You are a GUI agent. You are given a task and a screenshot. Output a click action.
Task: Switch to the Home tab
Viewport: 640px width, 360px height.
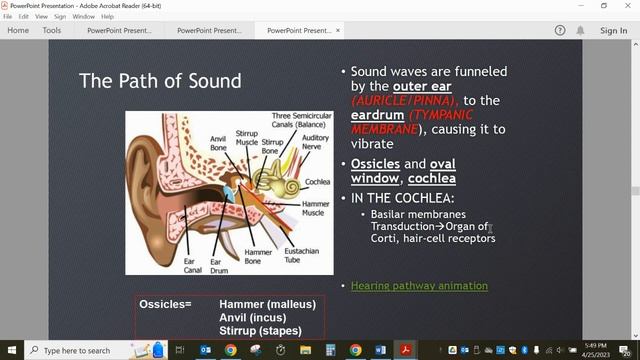click(18, 31)
